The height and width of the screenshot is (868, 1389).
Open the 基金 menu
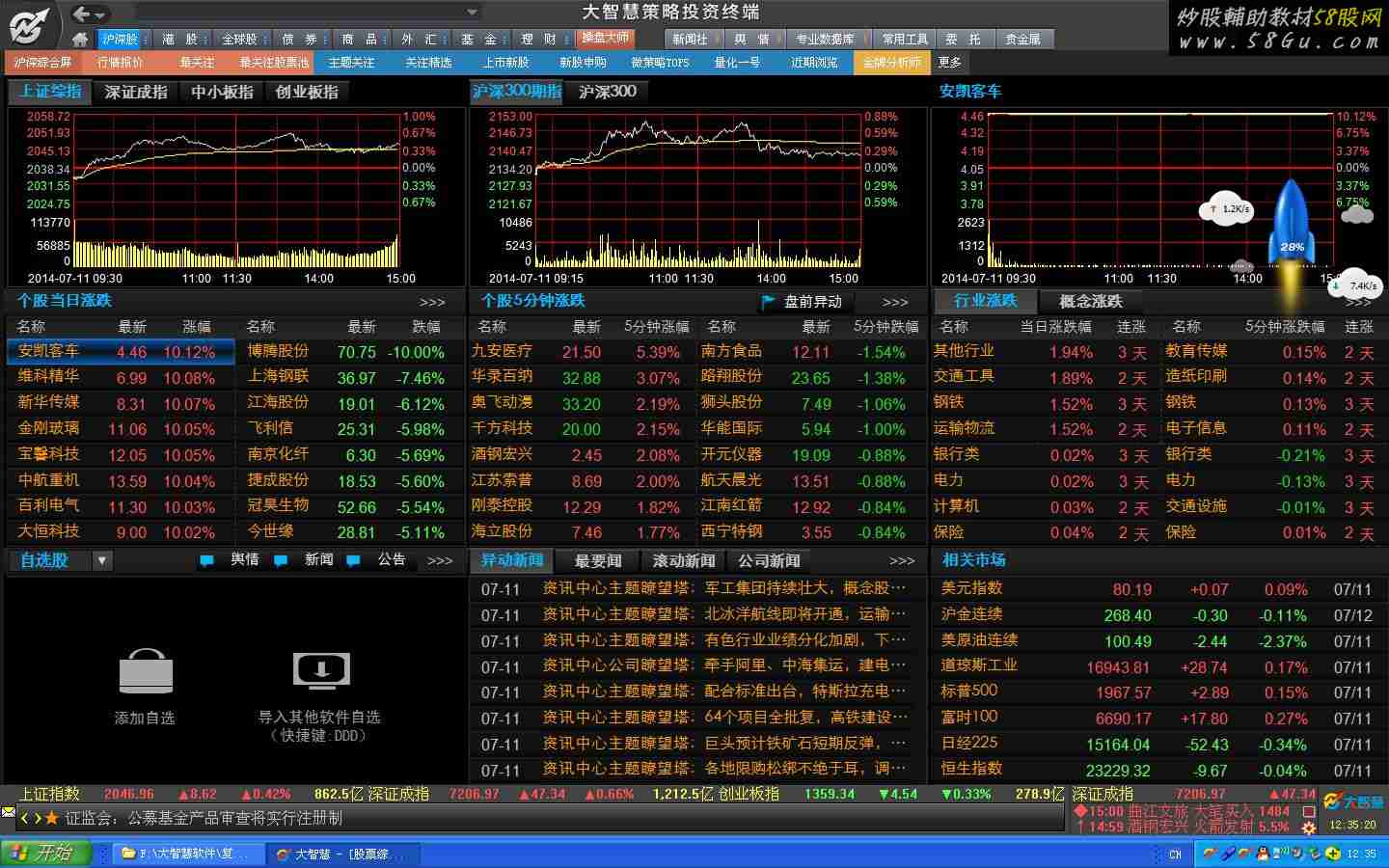[478, 40]
